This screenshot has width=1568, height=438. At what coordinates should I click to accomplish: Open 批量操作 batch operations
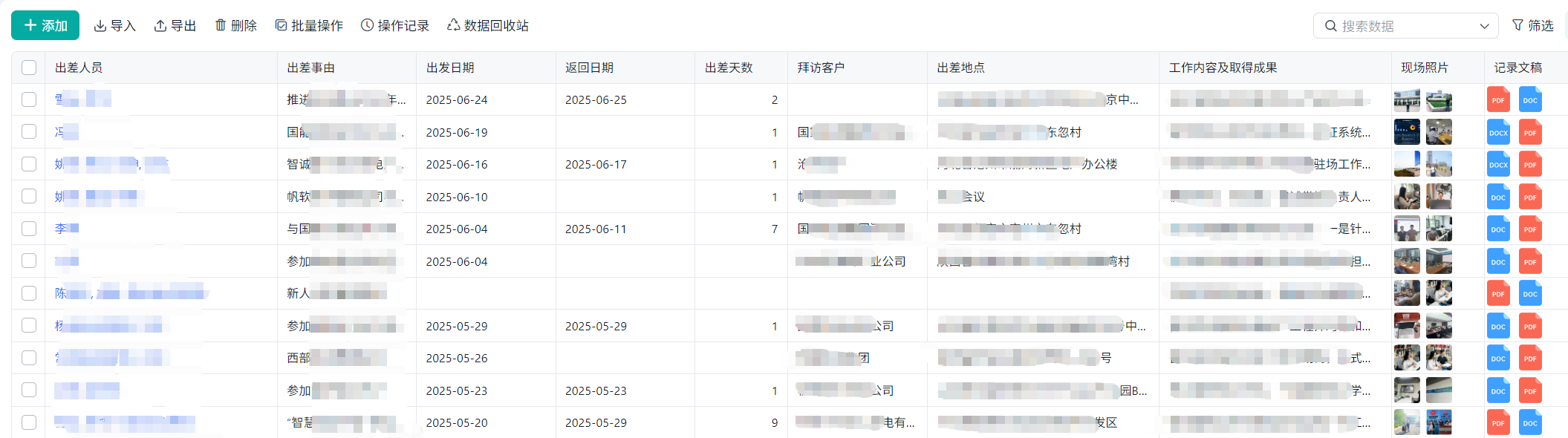coord(309,26)
